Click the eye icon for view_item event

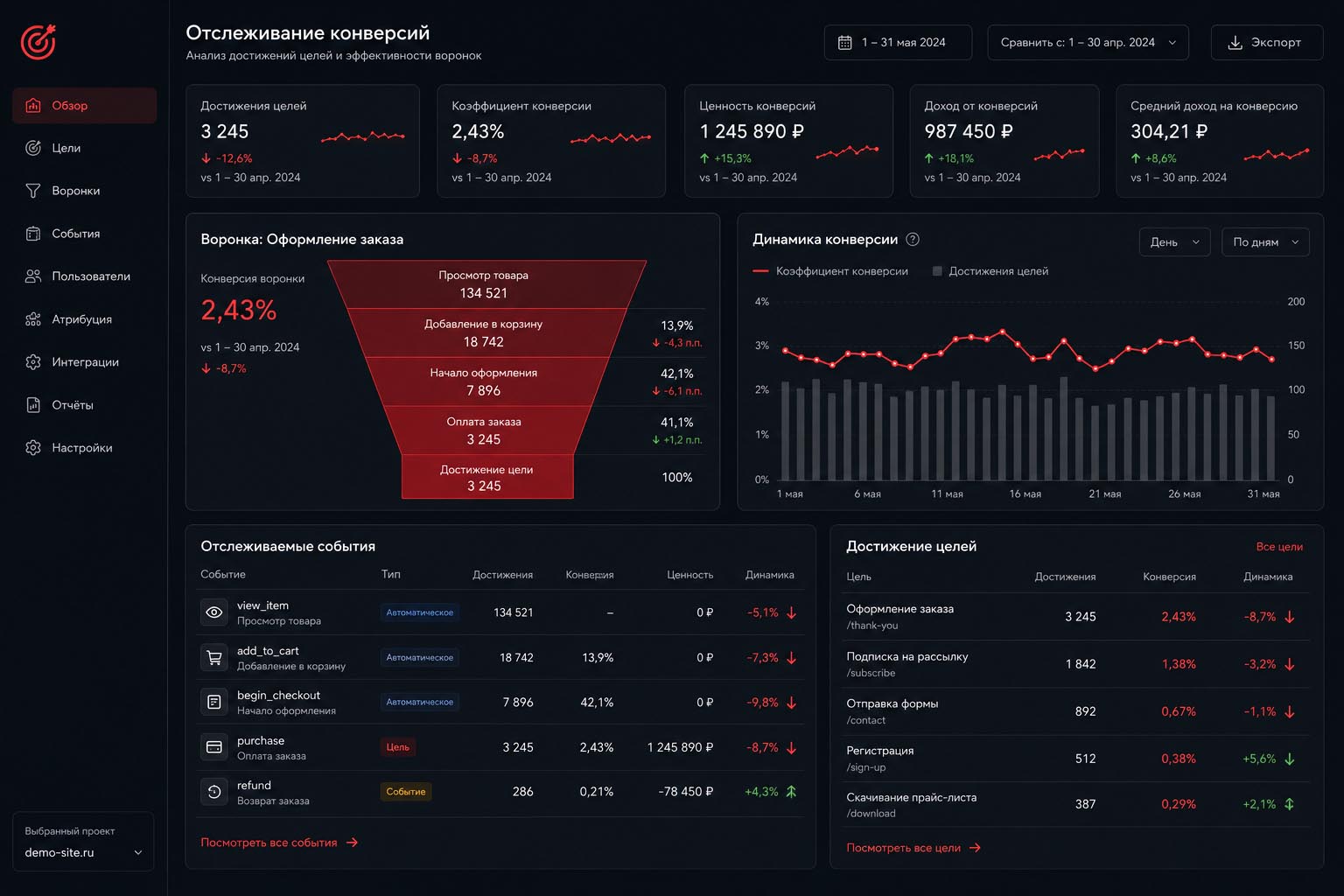click(213, 612)
